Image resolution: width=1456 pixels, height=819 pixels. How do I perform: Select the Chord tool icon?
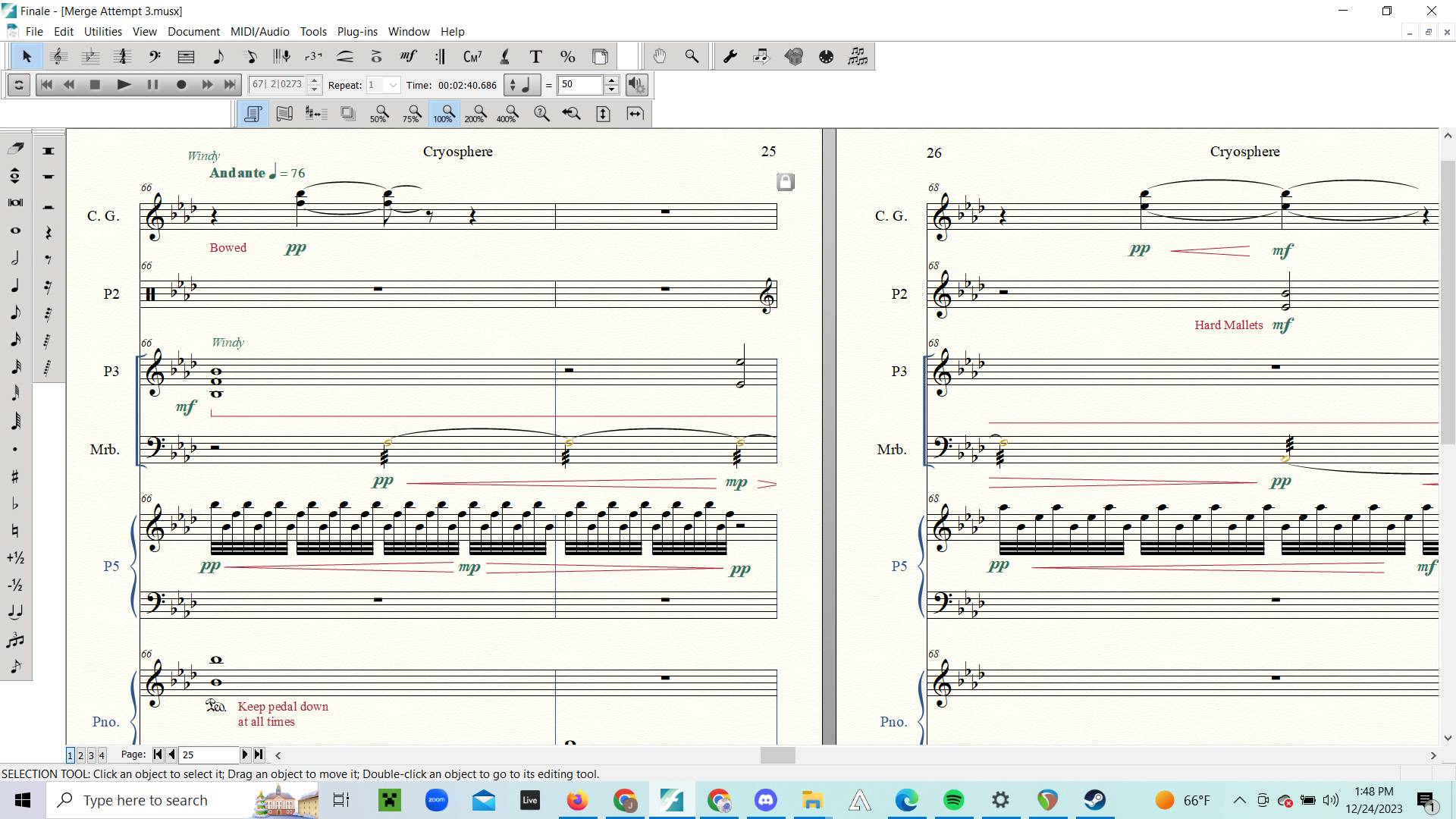(x=472, y=57)
